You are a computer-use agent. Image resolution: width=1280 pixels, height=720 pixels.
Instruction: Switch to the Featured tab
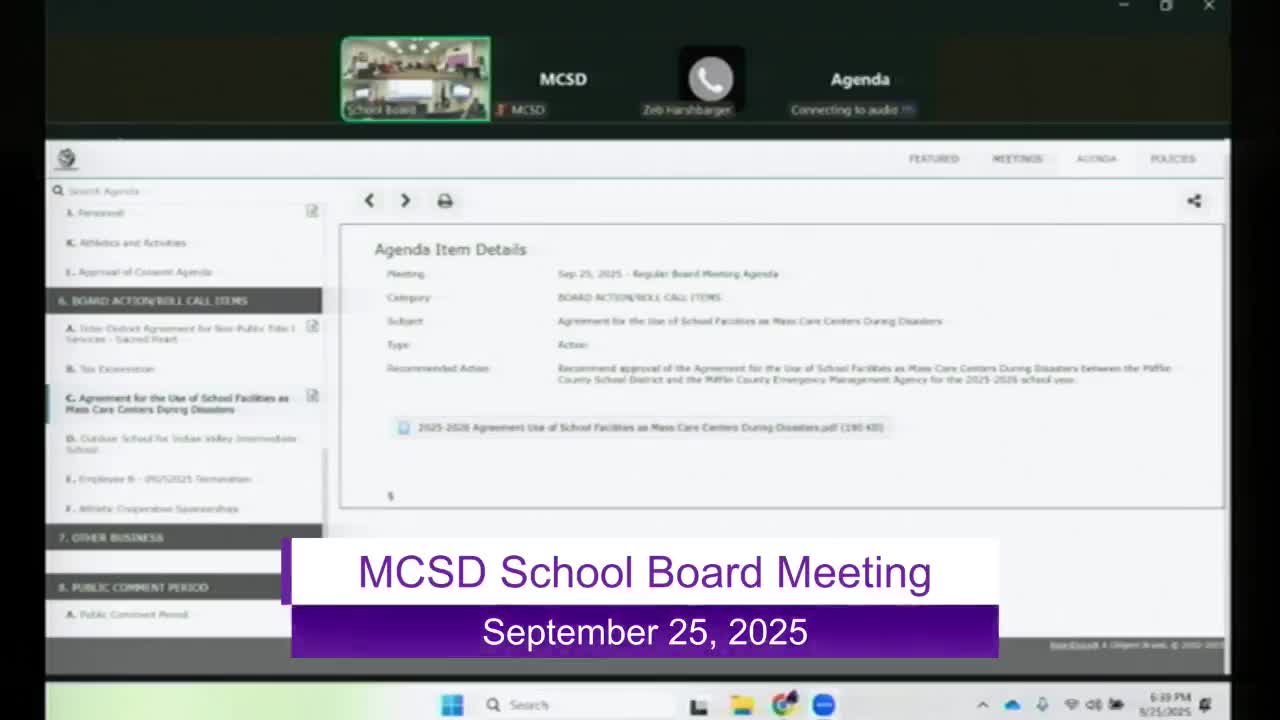(x=934, y=159)
